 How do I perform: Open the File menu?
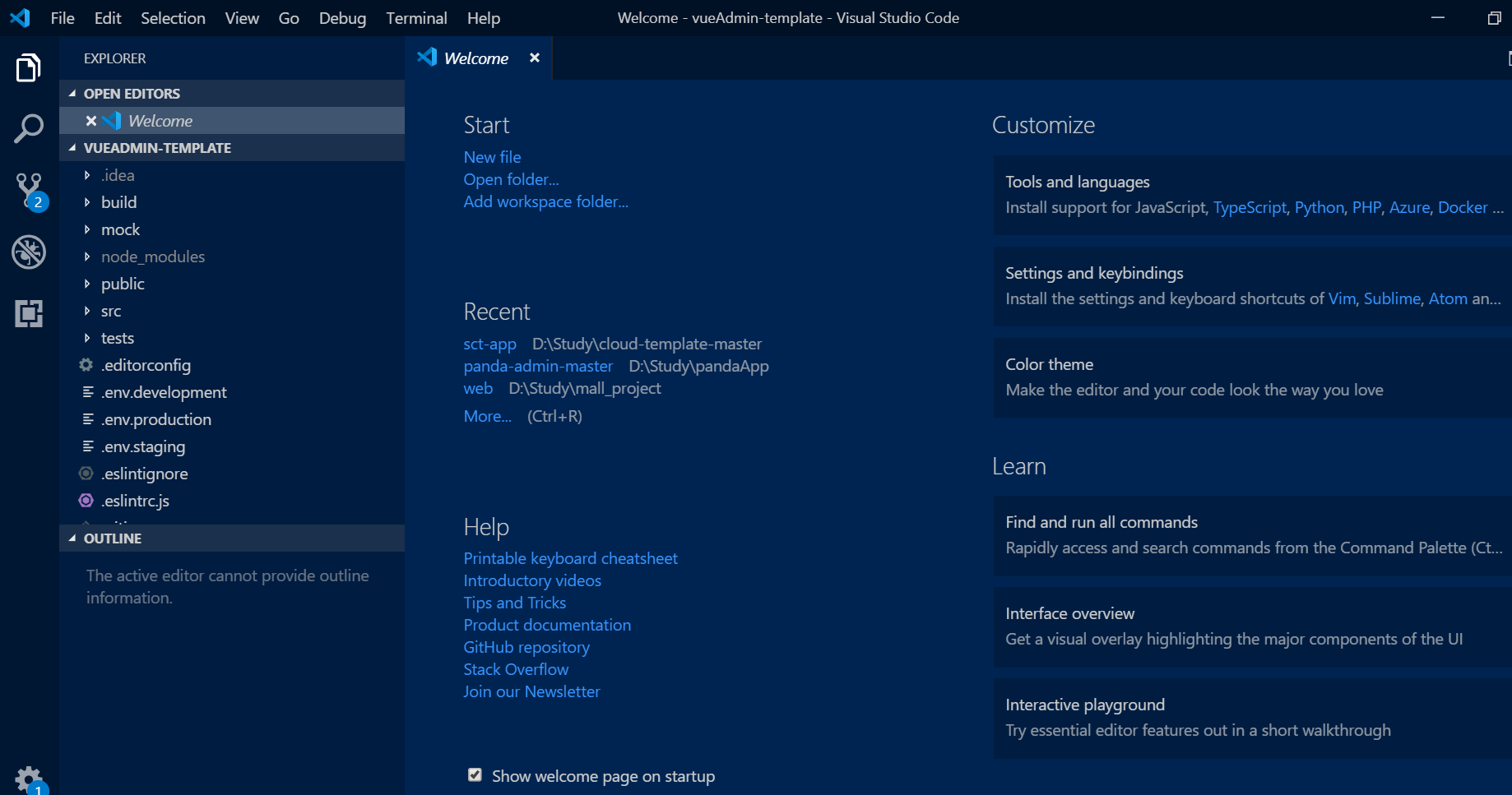(63, 18)
